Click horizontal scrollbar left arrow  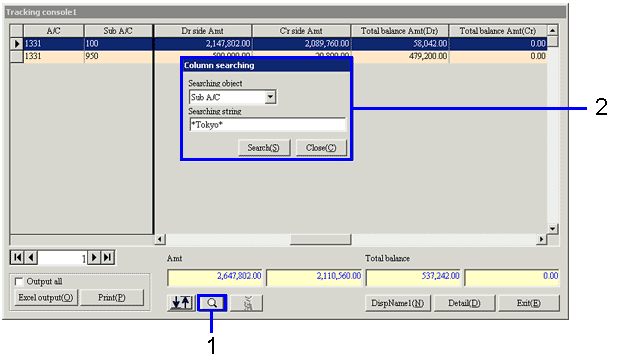pos(160,239)
